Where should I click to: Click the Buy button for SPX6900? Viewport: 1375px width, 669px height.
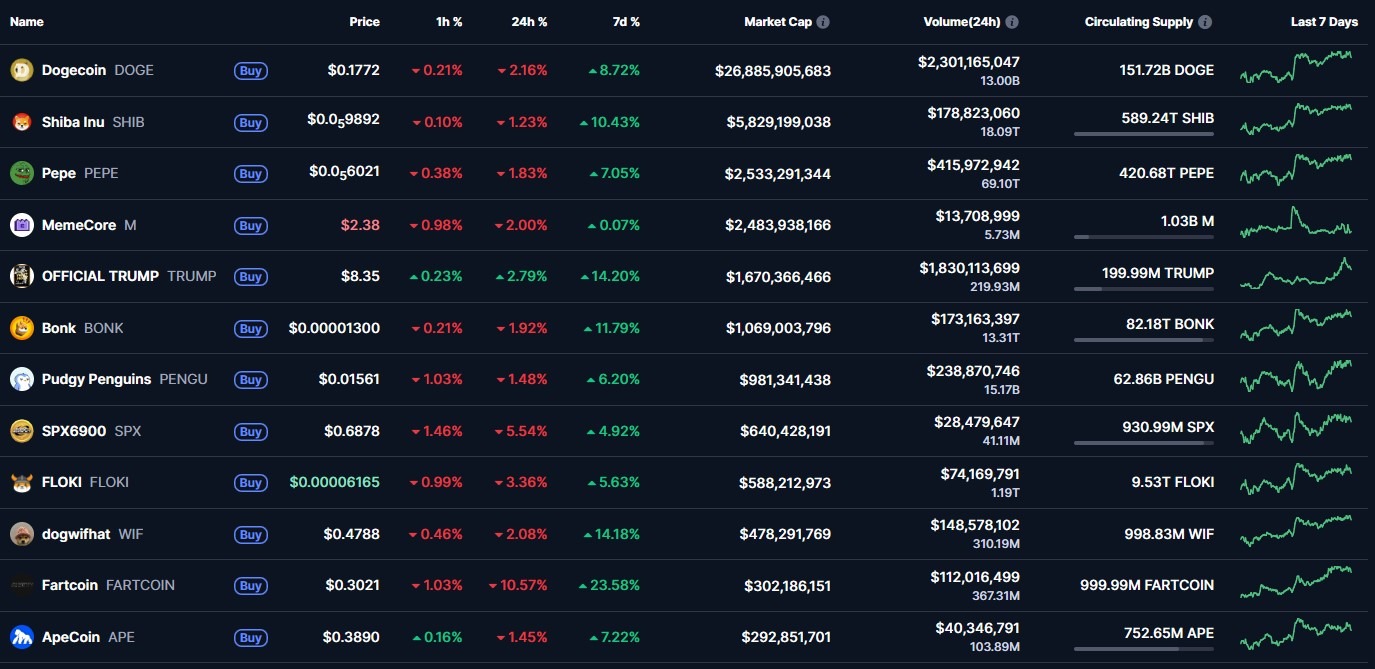[251, 431]
